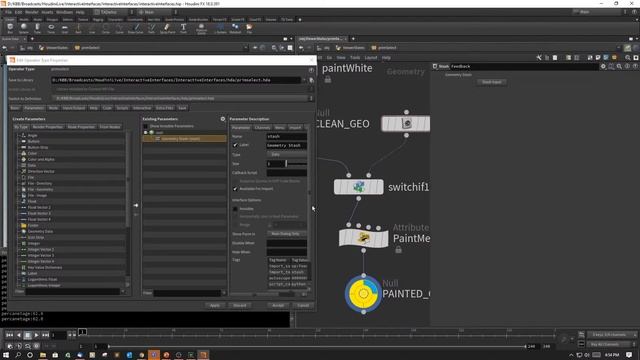Image resolution: width=640 pixels, height=360 pixels.
Task: Select Color and Alpha parameter type
Action: click(41, 159)
